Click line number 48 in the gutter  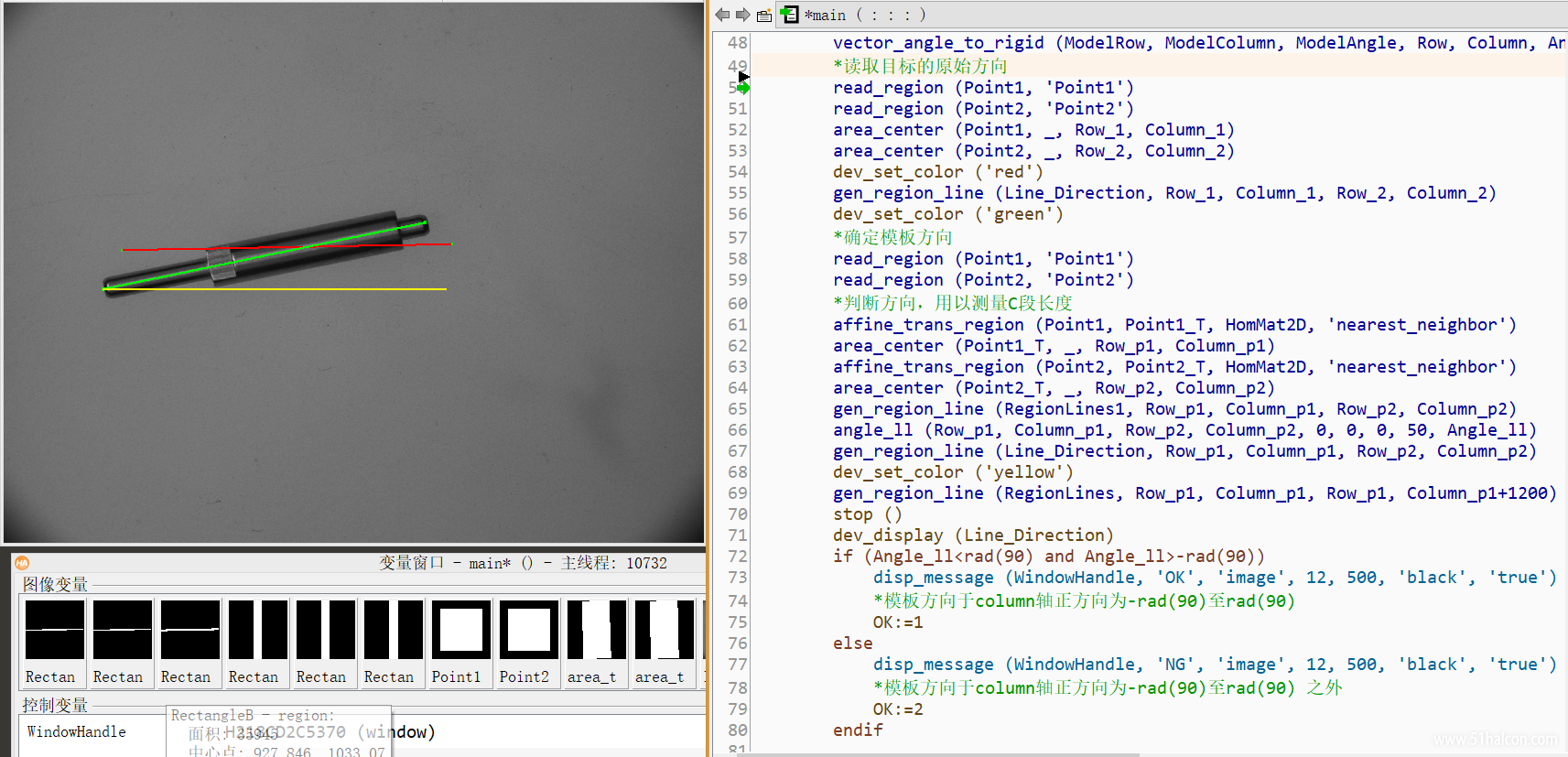(738, 42)
